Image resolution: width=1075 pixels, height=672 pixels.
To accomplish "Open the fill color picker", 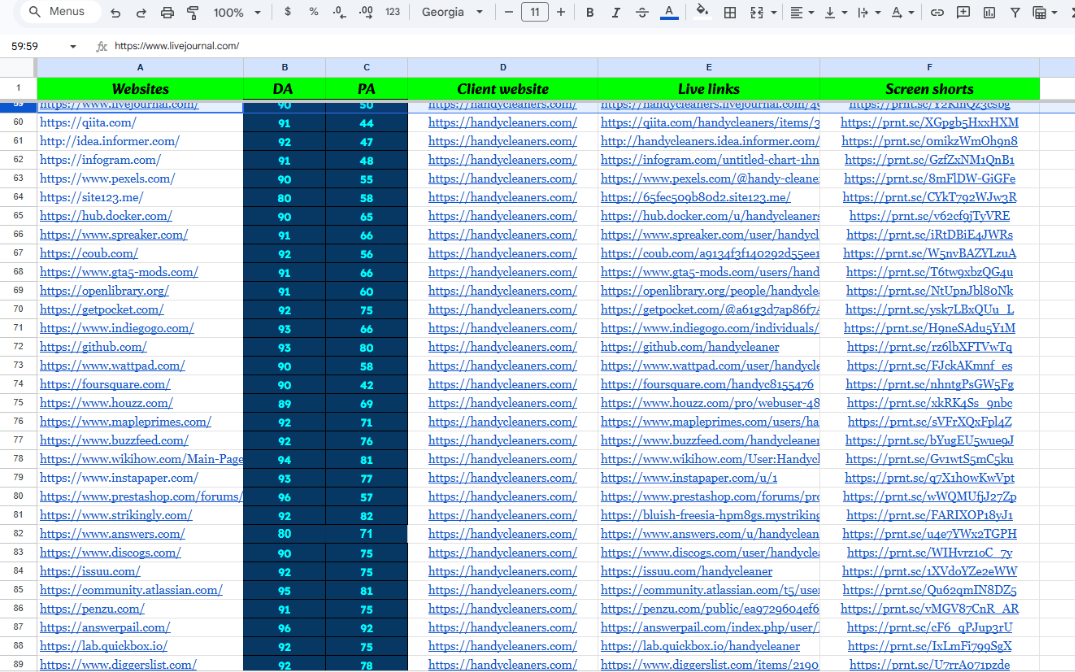I will coord(702,13).
